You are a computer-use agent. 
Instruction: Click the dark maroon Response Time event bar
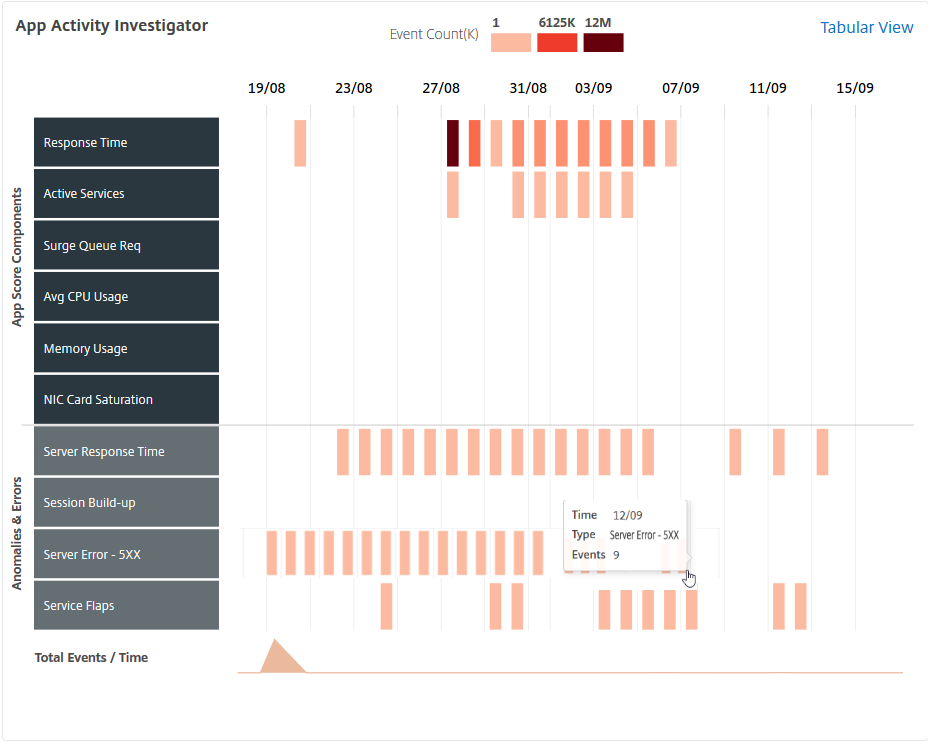pos(453,143)
